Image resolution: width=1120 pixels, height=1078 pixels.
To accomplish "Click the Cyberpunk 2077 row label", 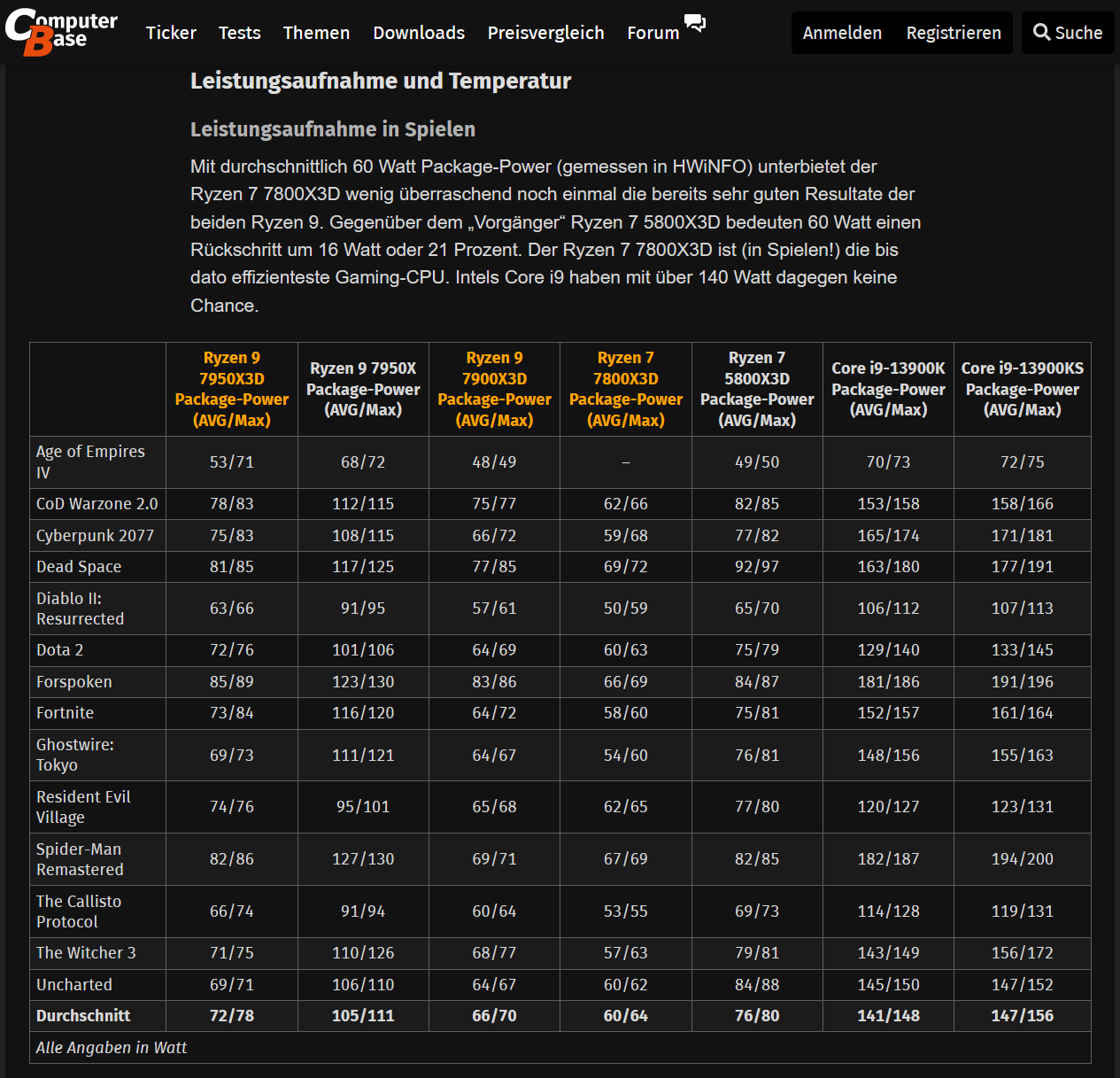I will pos(95,536).
